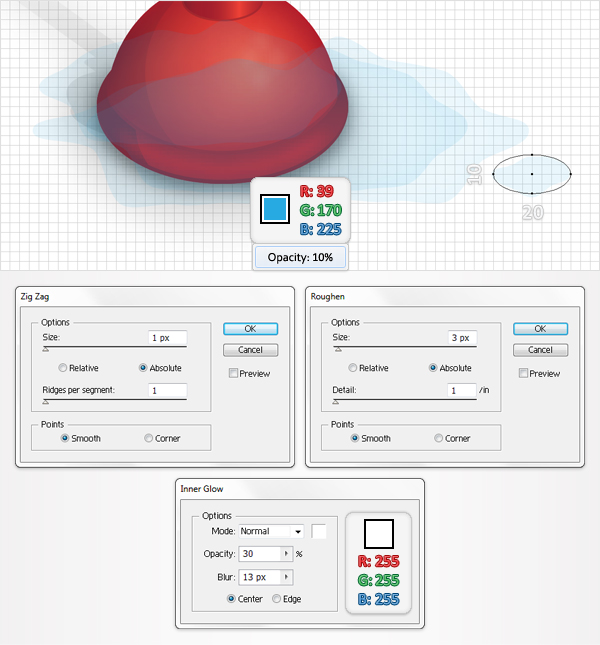Image resolution: width=600 pixels, height=645 pixels.
Task: Click the Zig Zag Size input field
Action: point(168,338)
